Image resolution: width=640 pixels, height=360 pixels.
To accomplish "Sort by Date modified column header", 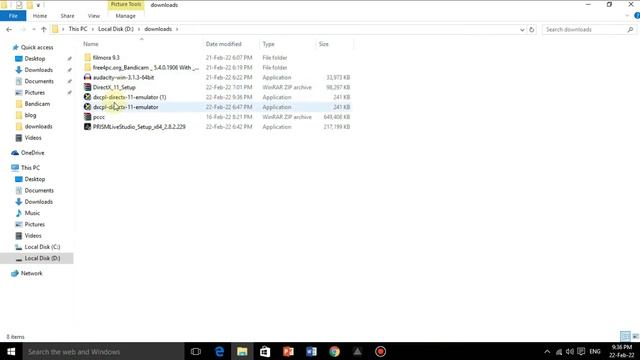I will coord(223,44).
